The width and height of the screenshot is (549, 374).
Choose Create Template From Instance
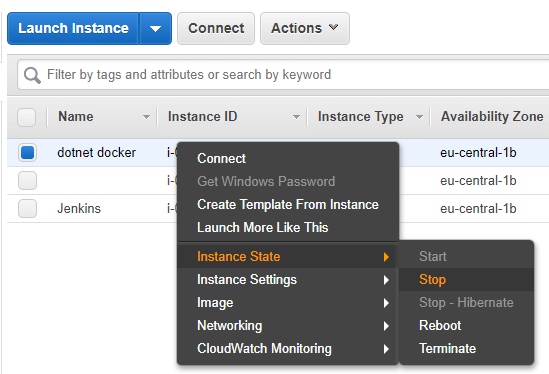(x=288, y=205)
